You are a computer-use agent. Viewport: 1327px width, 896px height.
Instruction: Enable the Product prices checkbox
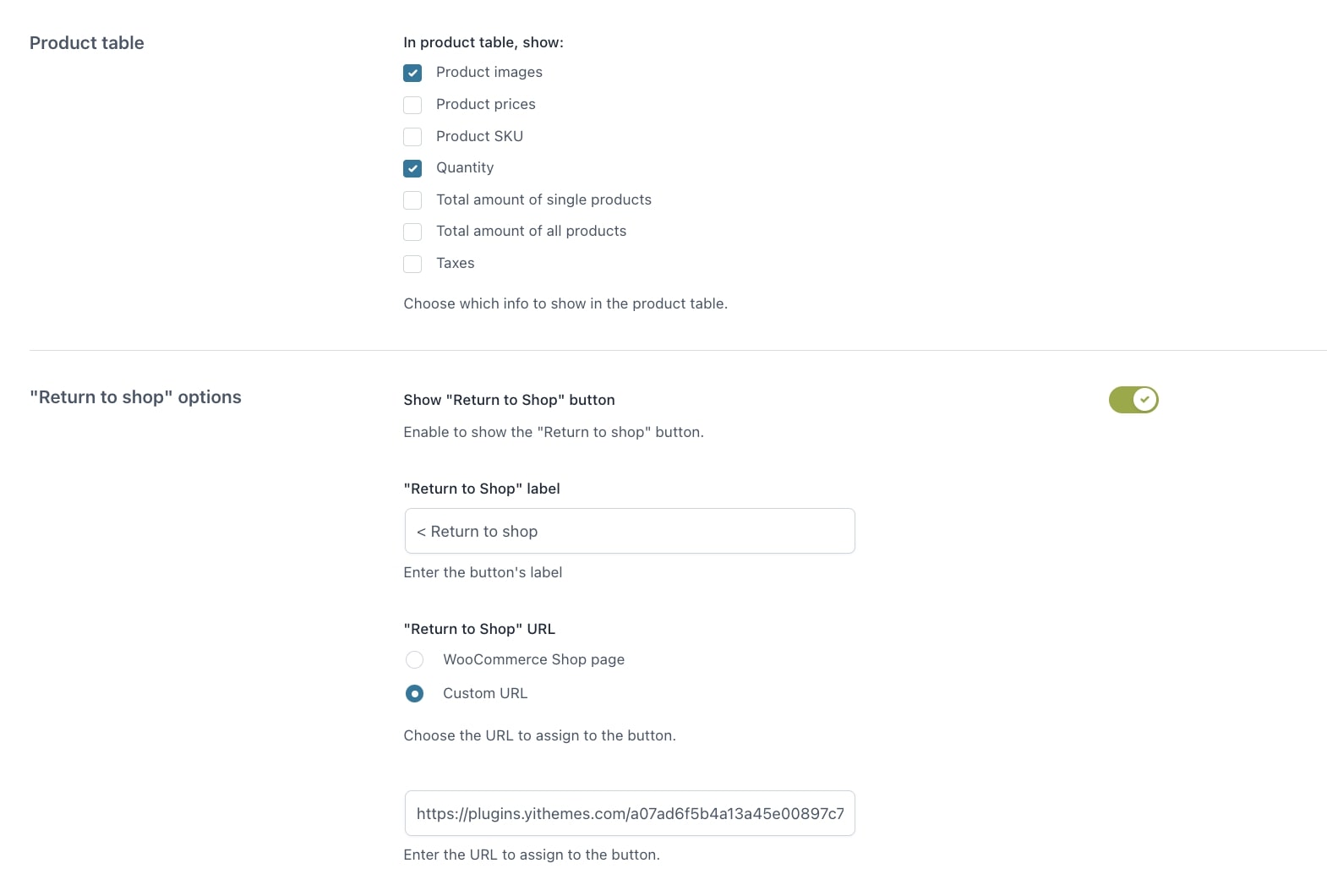click(x=412, y=105)
